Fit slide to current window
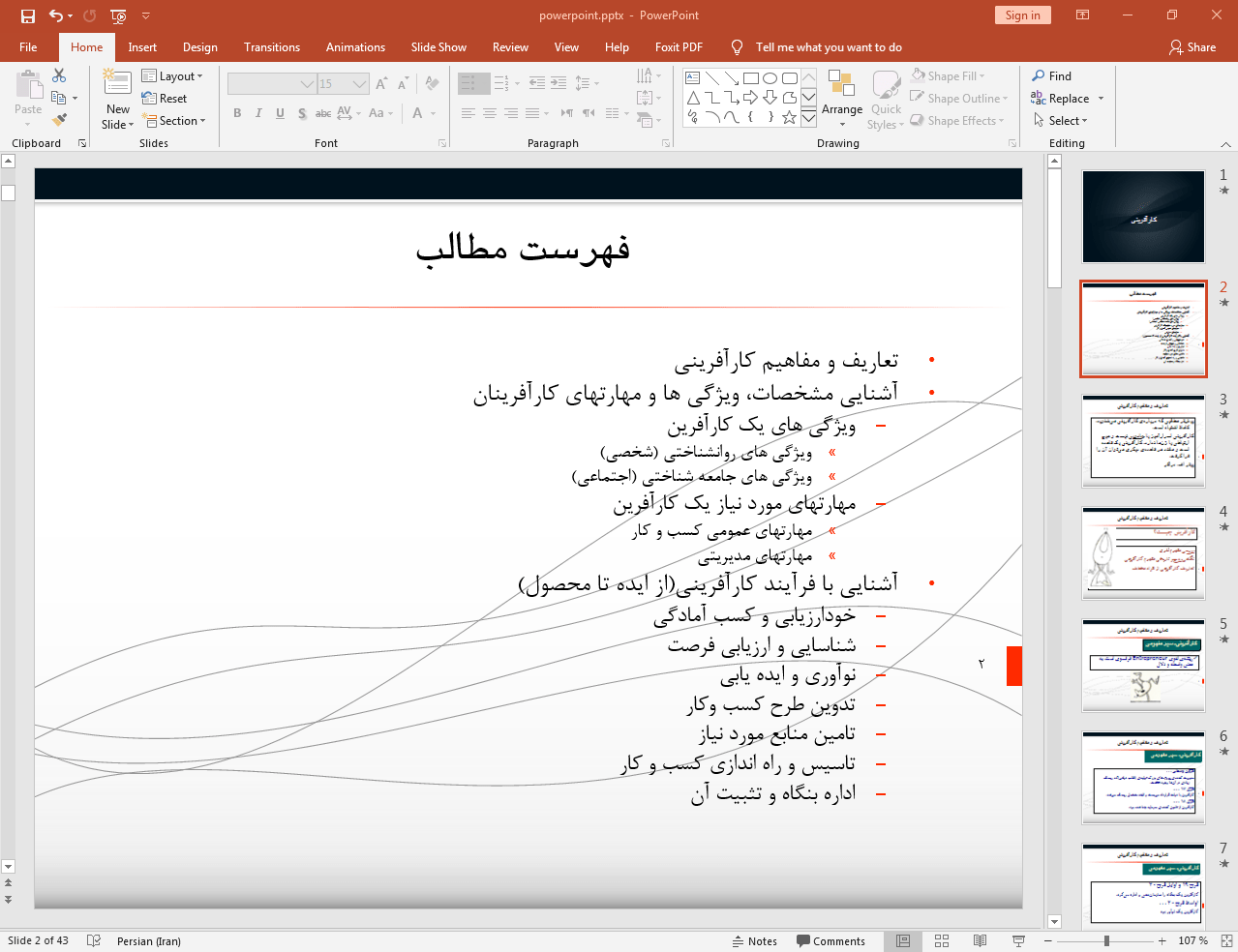The height and width of the screenshot is (952, 1238). (1226, 940)
